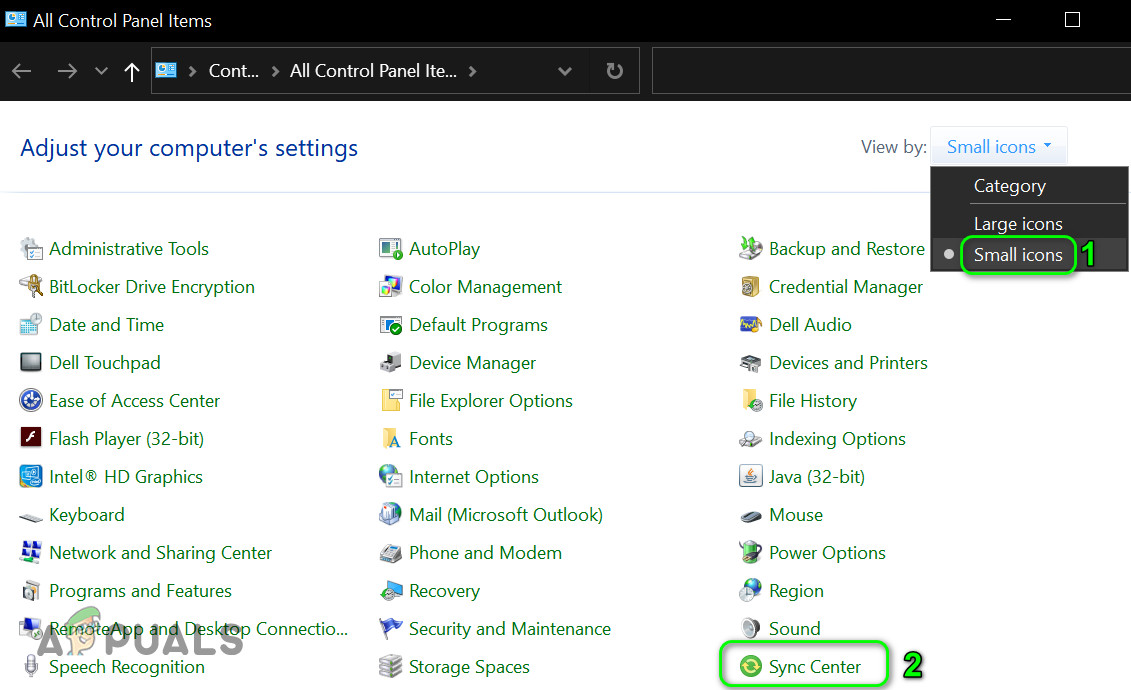Click the Device Manager icon
The height and width of the screenshot is (690, 1131).
coord(391,363)
